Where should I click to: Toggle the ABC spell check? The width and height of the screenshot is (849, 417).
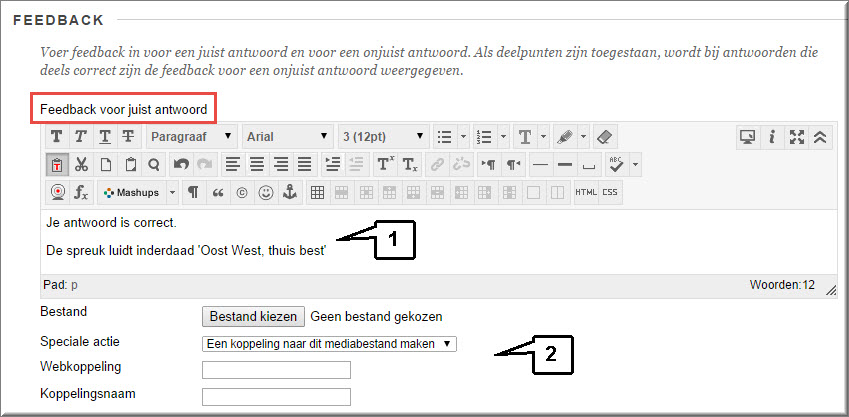point(616,165)
